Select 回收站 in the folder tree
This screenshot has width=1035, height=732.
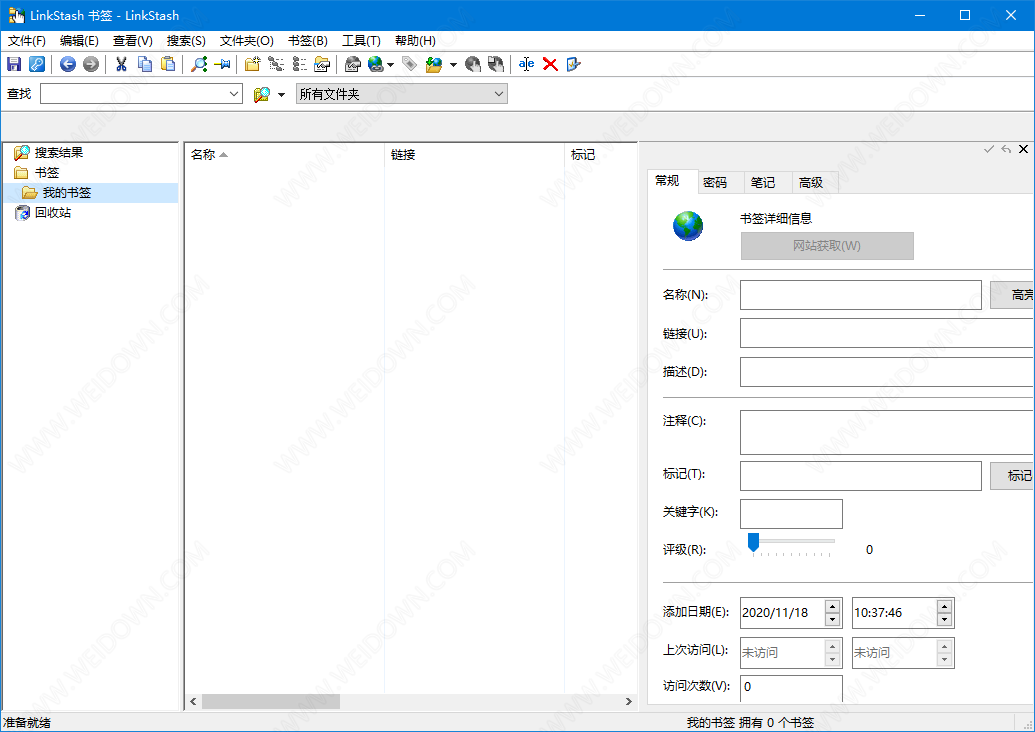53,213
